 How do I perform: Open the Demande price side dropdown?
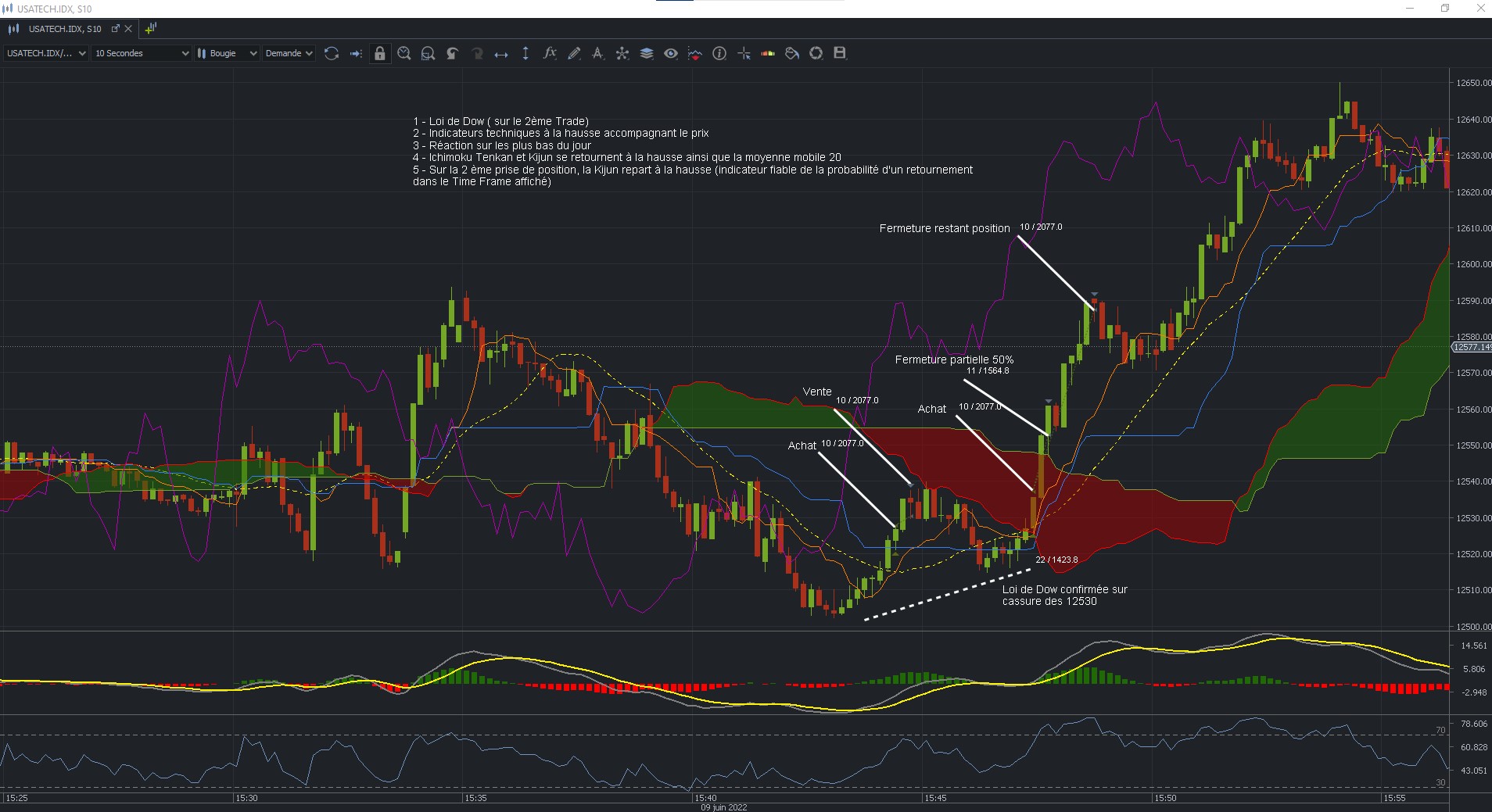[x=289, y=53]
